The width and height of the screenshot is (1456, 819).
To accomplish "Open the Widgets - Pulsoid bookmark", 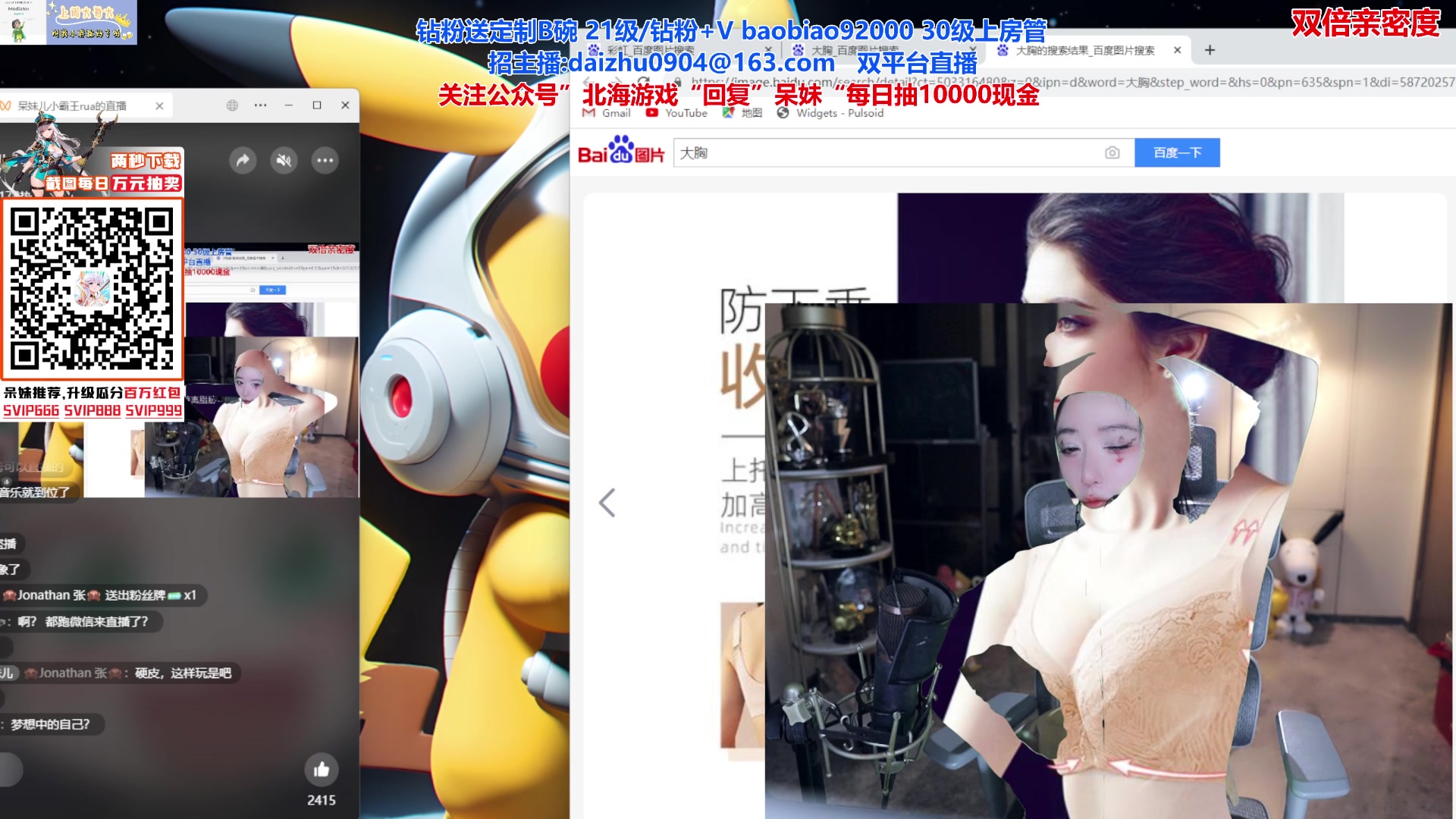I will [830, 113].
